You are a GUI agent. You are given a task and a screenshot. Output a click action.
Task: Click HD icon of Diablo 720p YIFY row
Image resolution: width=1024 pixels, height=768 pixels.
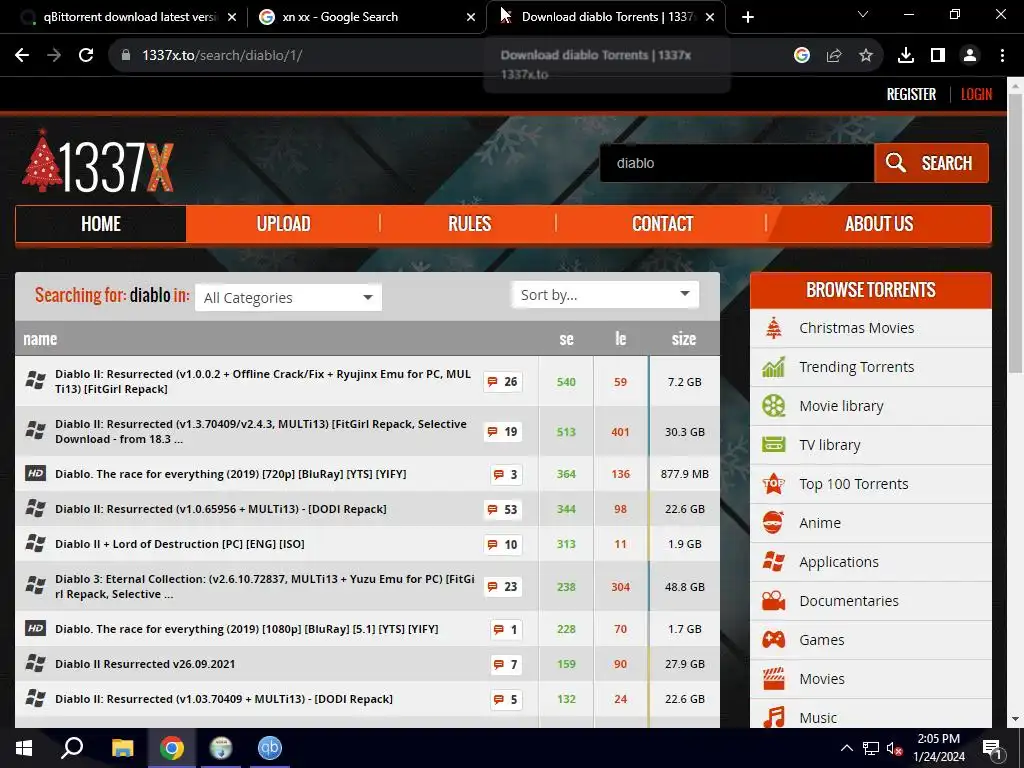pos(35,473)
